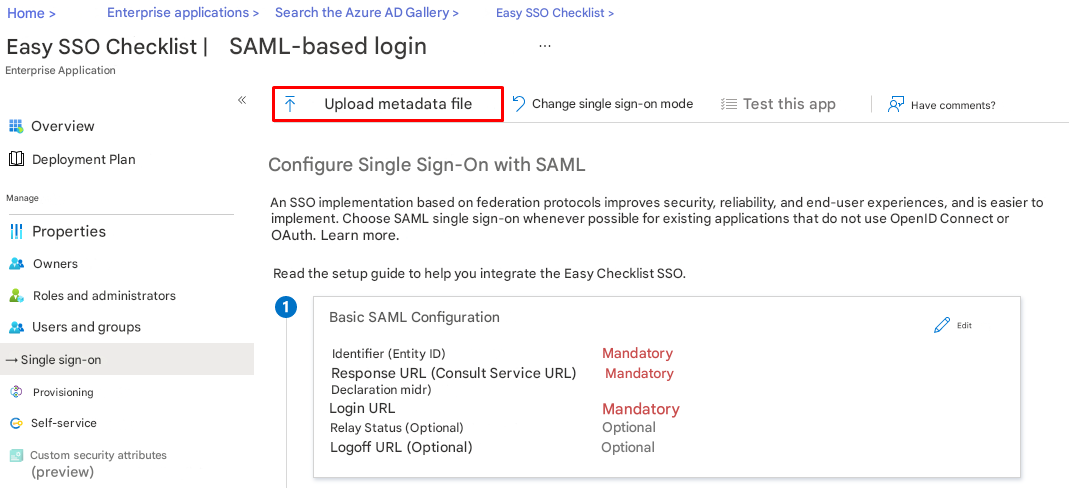Click the Overview grid icon
The width and height of the screenshot is (1069, 488).
pos(16,126)
